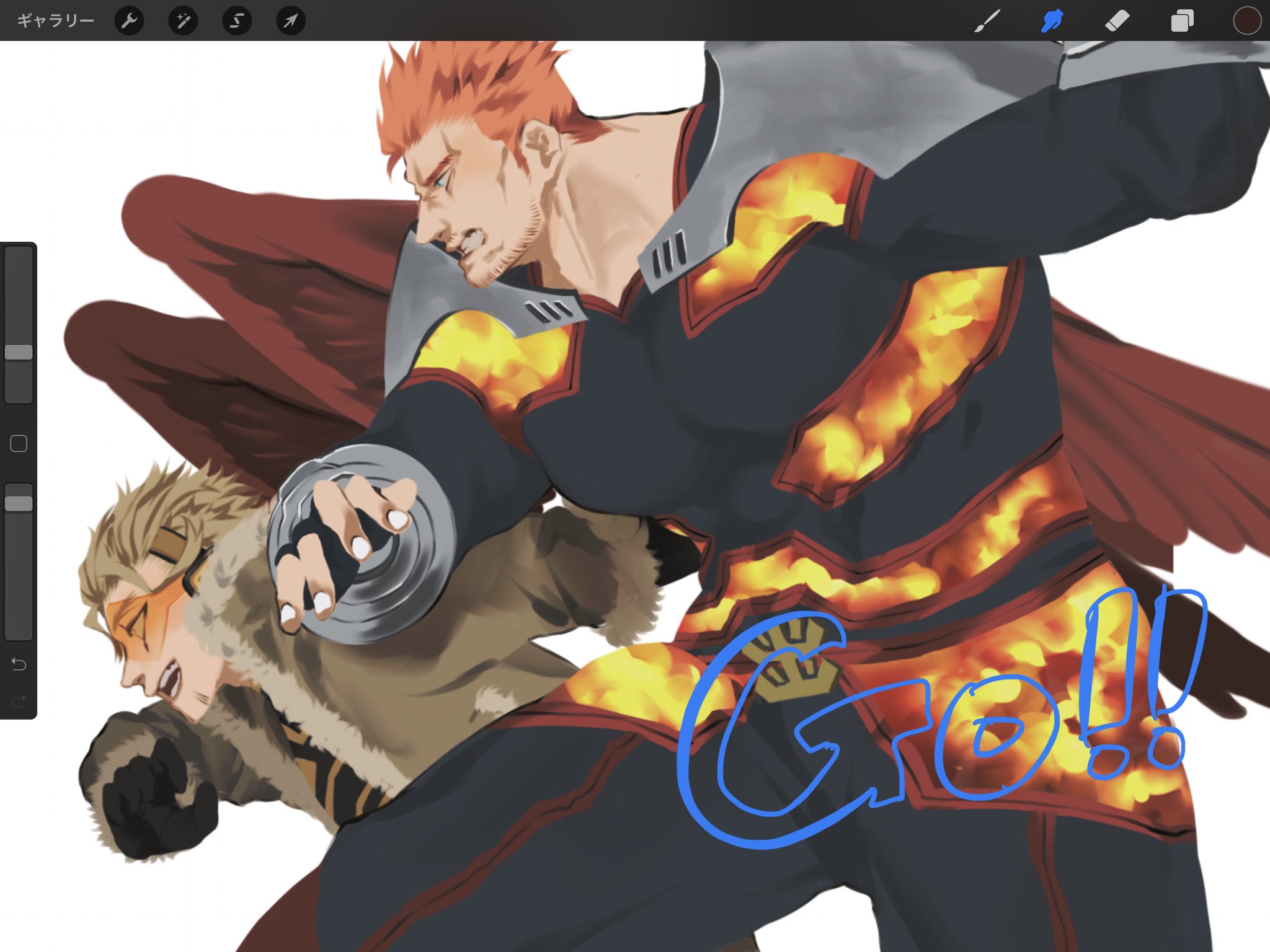Screen dimensions: 1270x952
Task: Open the Layers panel
Action: click(x=1182, y=21)
